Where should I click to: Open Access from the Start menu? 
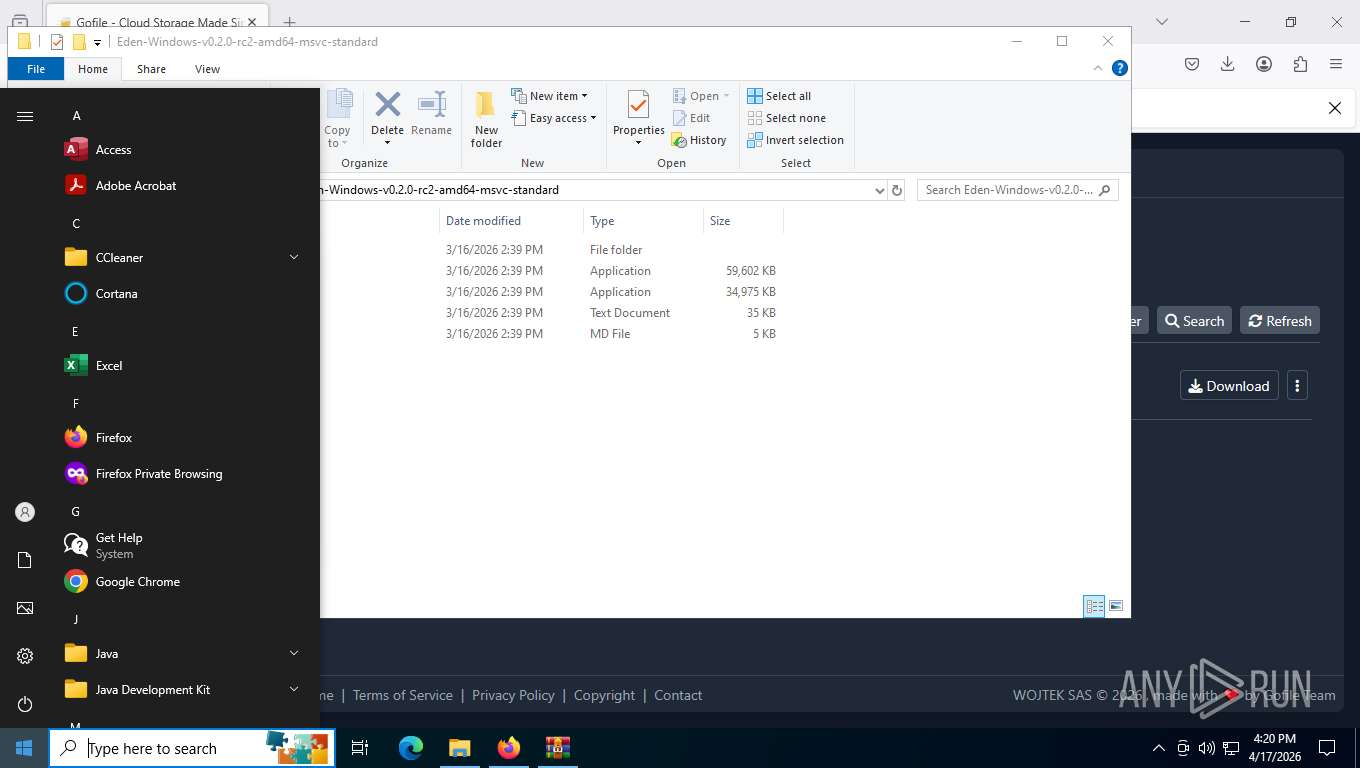[x=180, y=150]
